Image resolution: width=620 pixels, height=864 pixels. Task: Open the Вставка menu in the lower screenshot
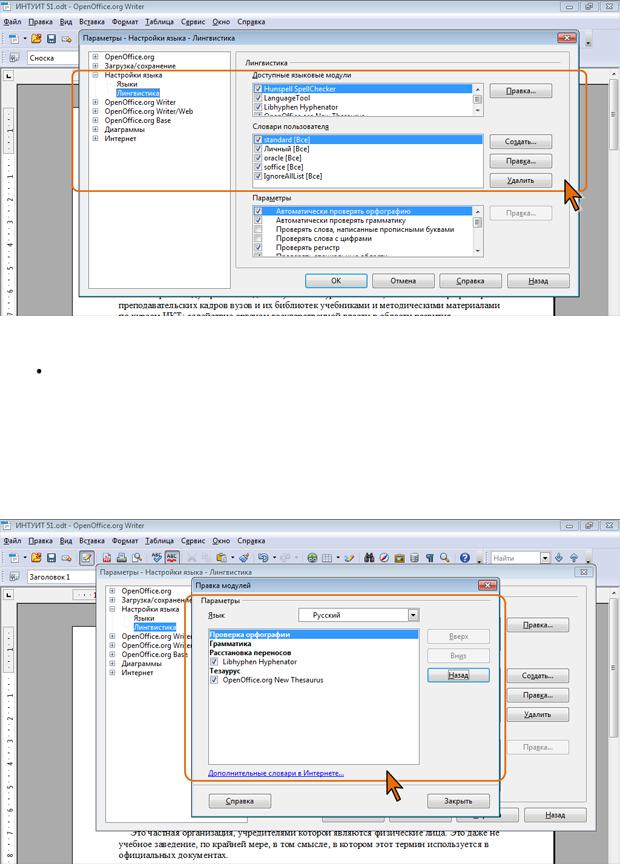point(91,541)
